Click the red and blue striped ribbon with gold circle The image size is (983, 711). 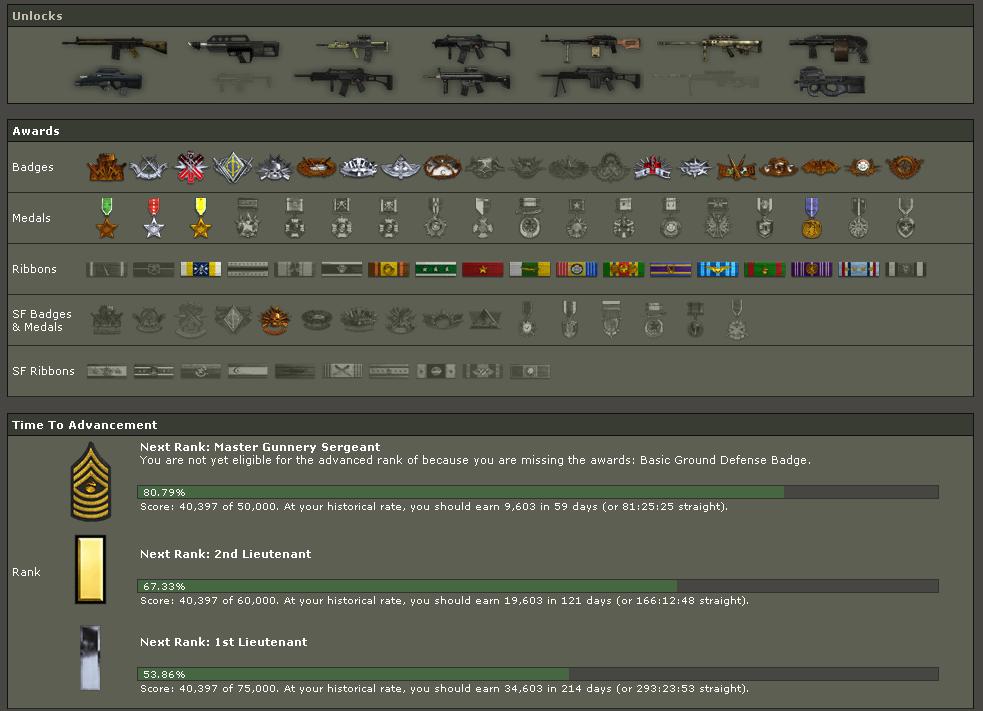577,269
